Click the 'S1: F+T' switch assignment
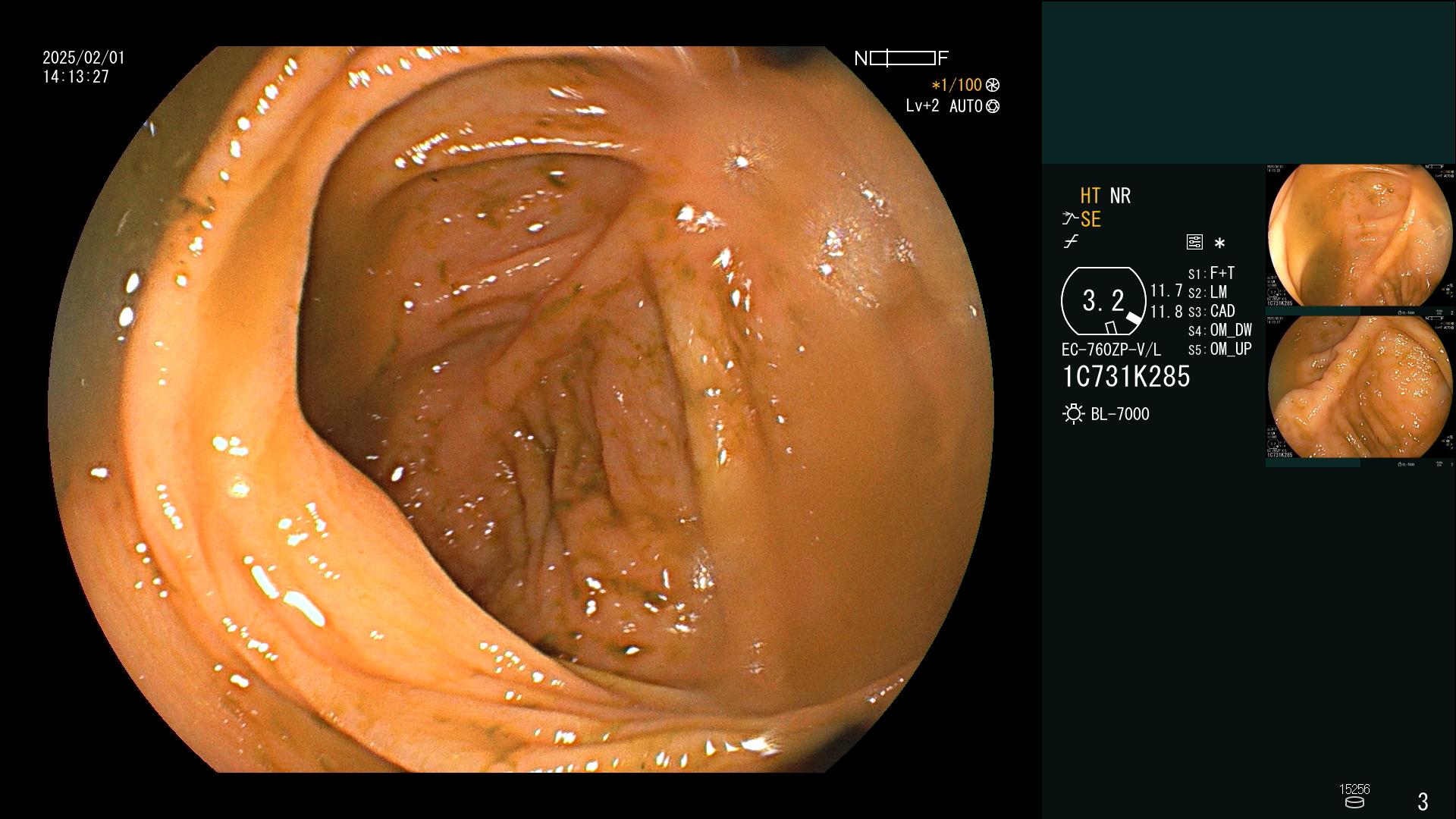The width and height of the screenshot is (1456, 819). point(1211,273)
